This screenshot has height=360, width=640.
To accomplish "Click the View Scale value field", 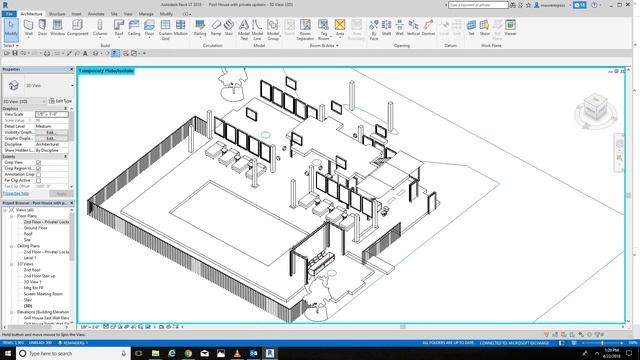I will (52, 114).
